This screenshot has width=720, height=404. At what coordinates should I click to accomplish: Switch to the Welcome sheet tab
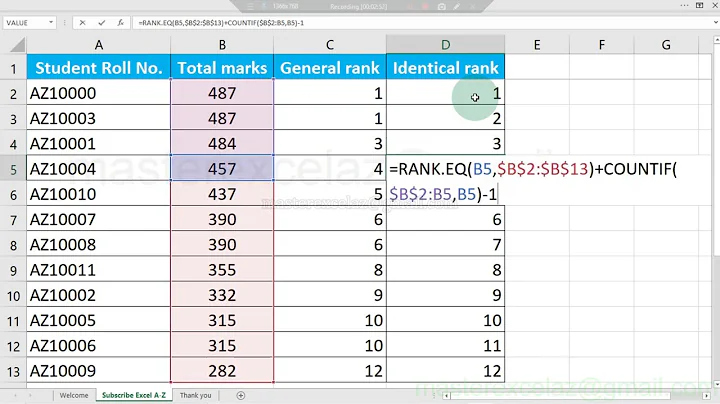(73, 395)
